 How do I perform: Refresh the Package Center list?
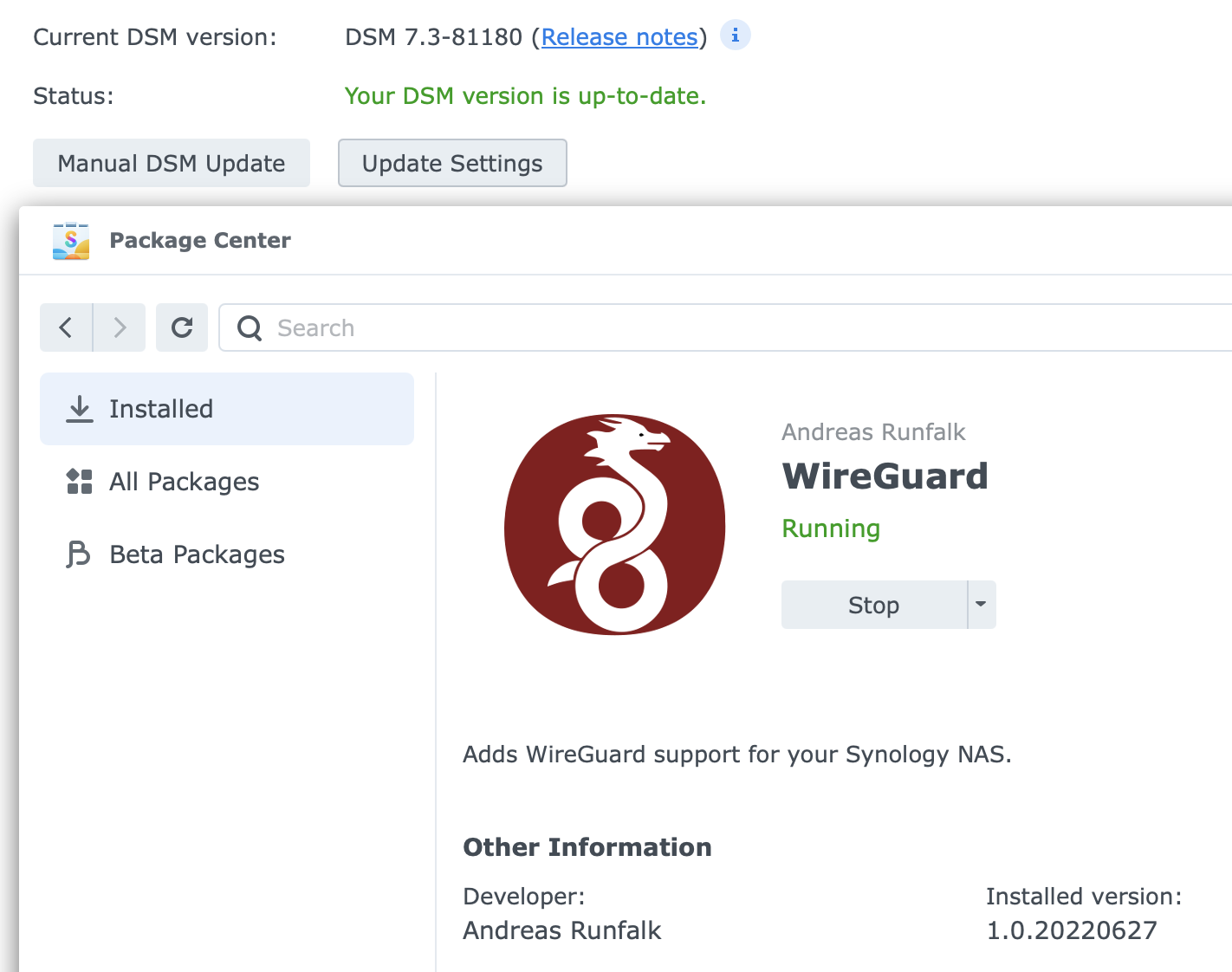pos(182,327)
